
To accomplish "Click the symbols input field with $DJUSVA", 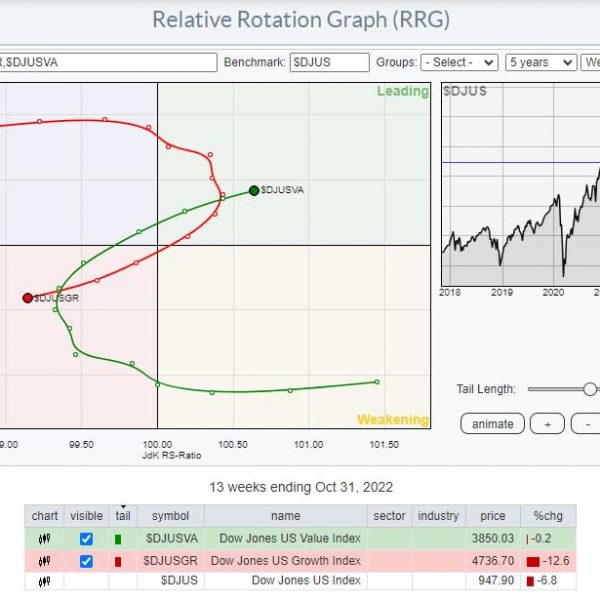I will pos(108,62).
